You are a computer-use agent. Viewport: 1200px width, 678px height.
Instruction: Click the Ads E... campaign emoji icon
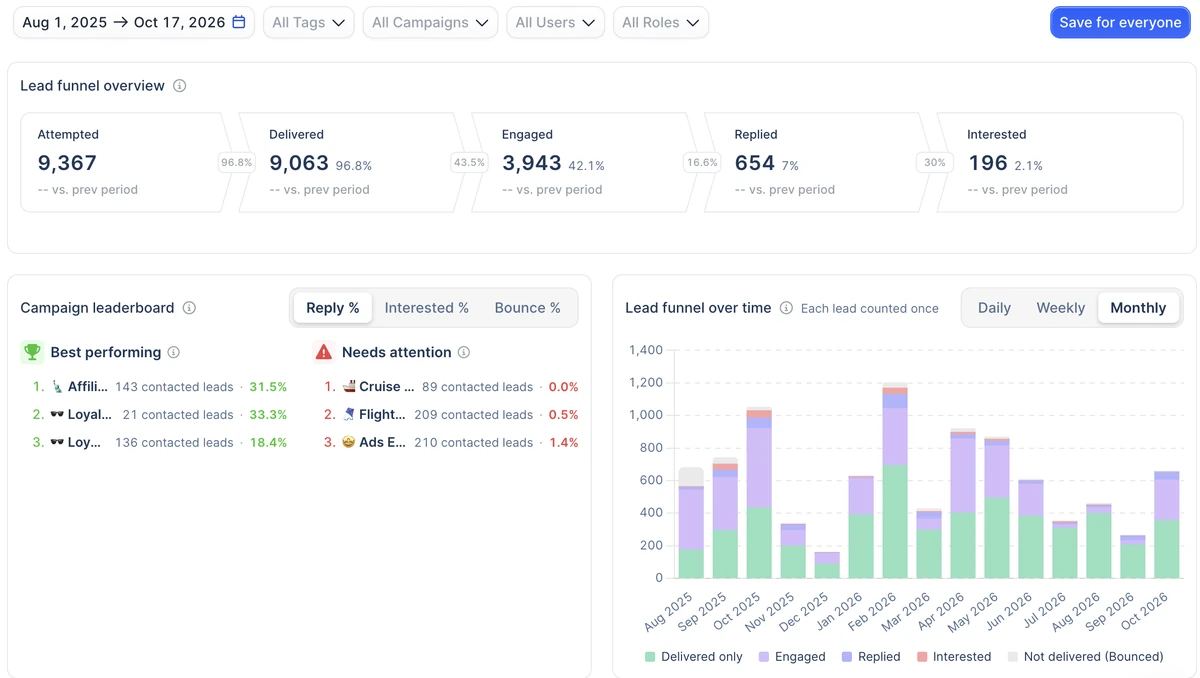349,443
